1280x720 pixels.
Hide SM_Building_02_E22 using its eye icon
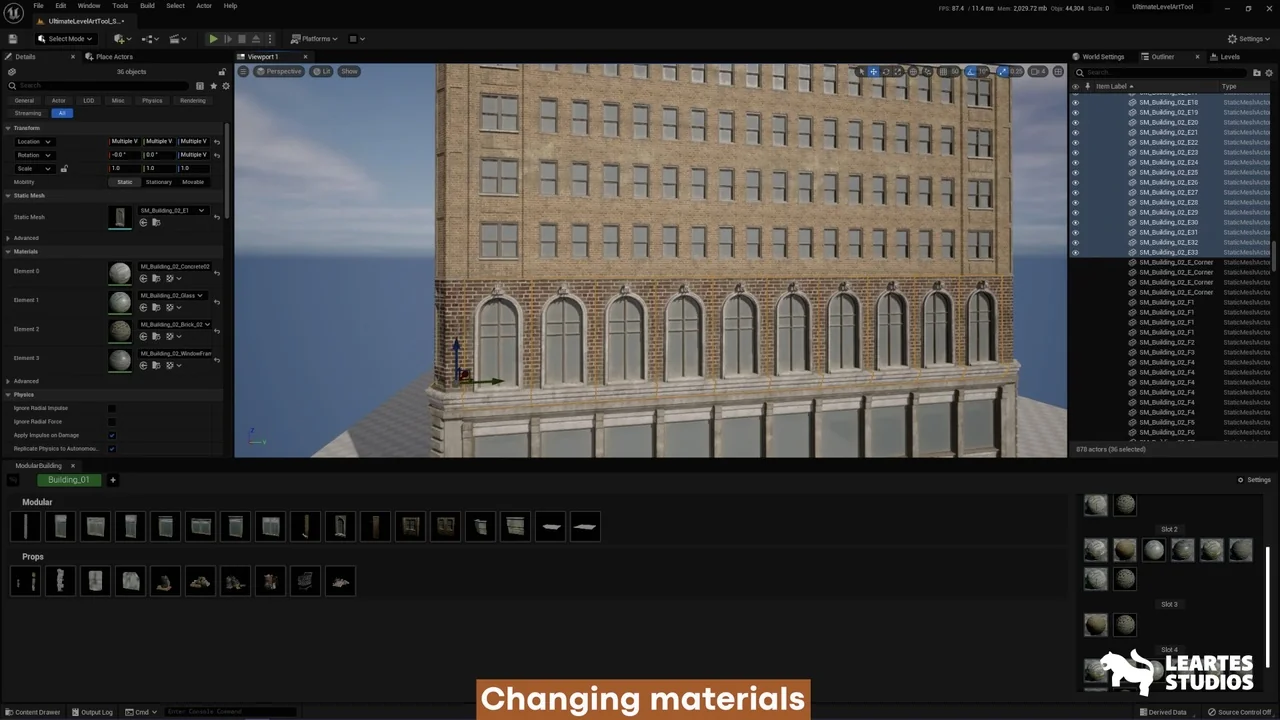point(1075,143)
